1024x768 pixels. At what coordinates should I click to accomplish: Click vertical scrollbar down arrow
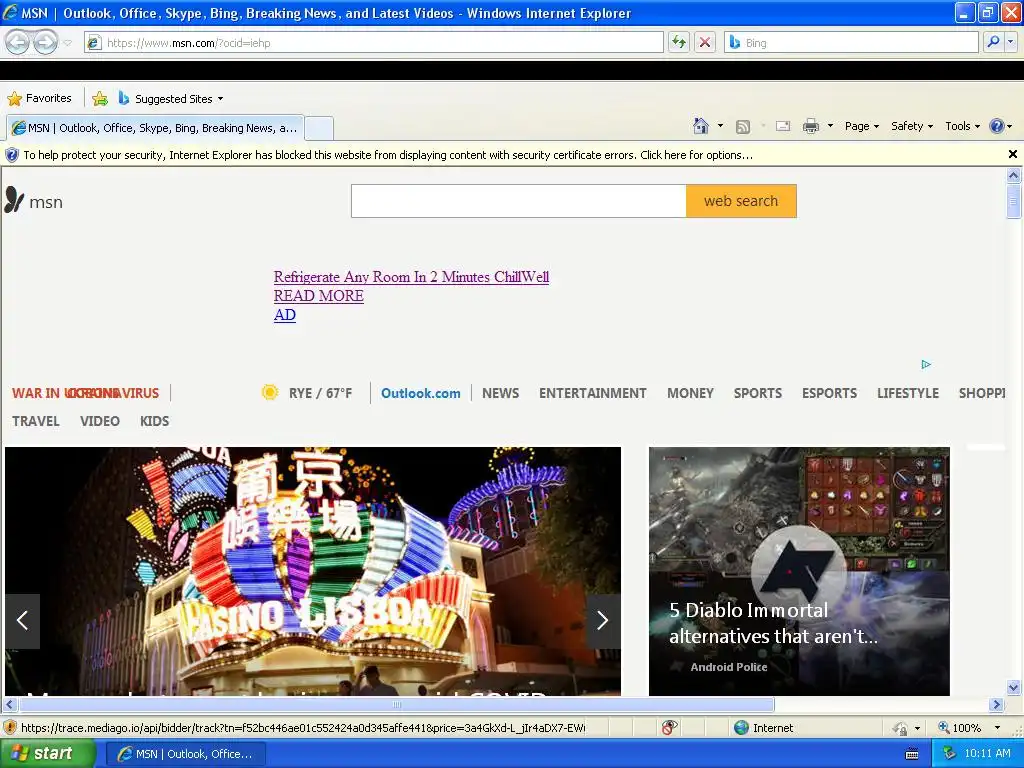coord(1014,687)
